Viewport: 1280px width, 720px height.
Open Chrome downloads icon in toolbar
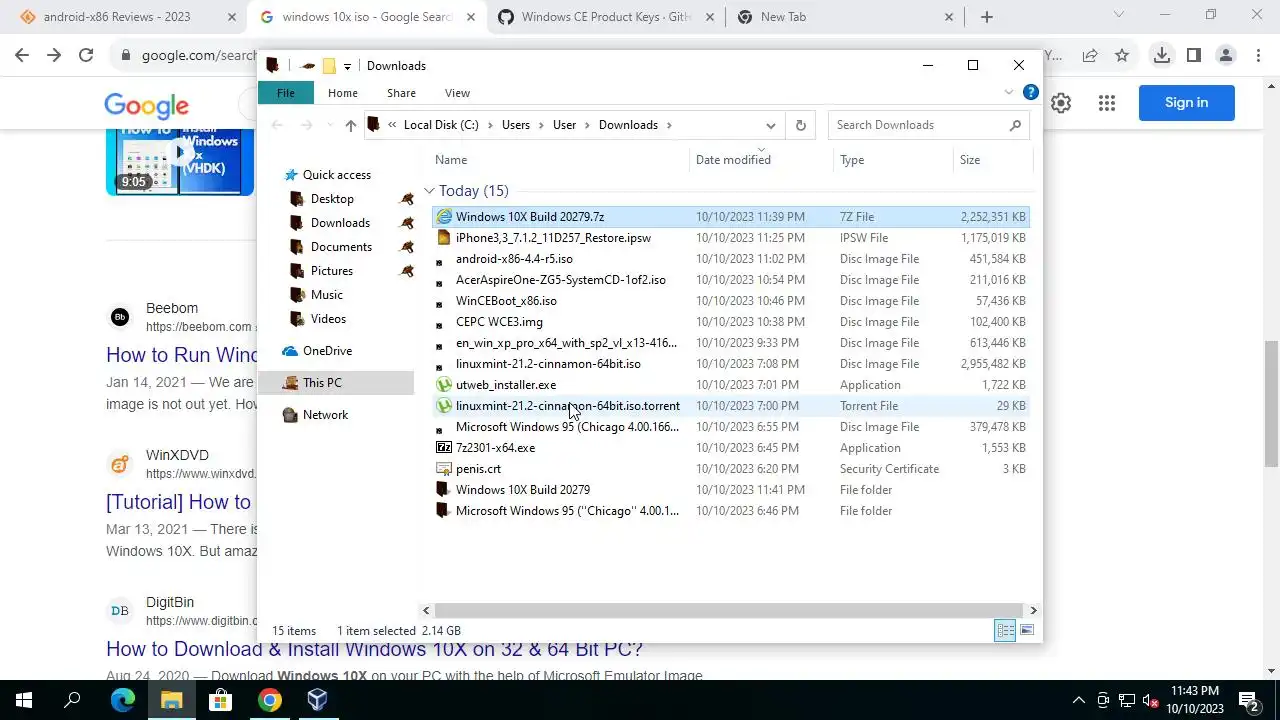pyautogui.click(x=1161, y=56)
